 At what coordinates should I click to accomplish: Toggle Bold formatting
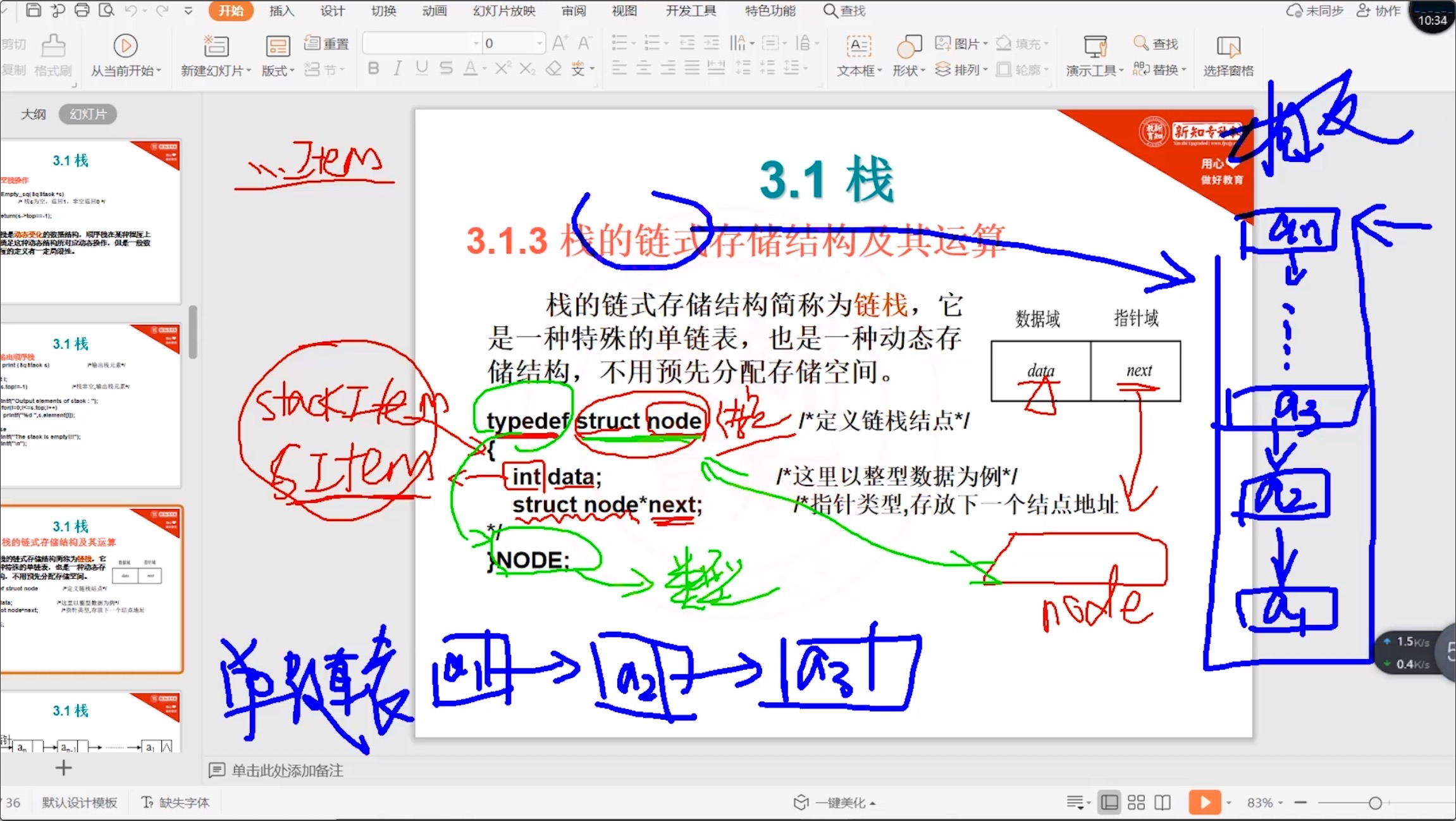tap(373, 68)
